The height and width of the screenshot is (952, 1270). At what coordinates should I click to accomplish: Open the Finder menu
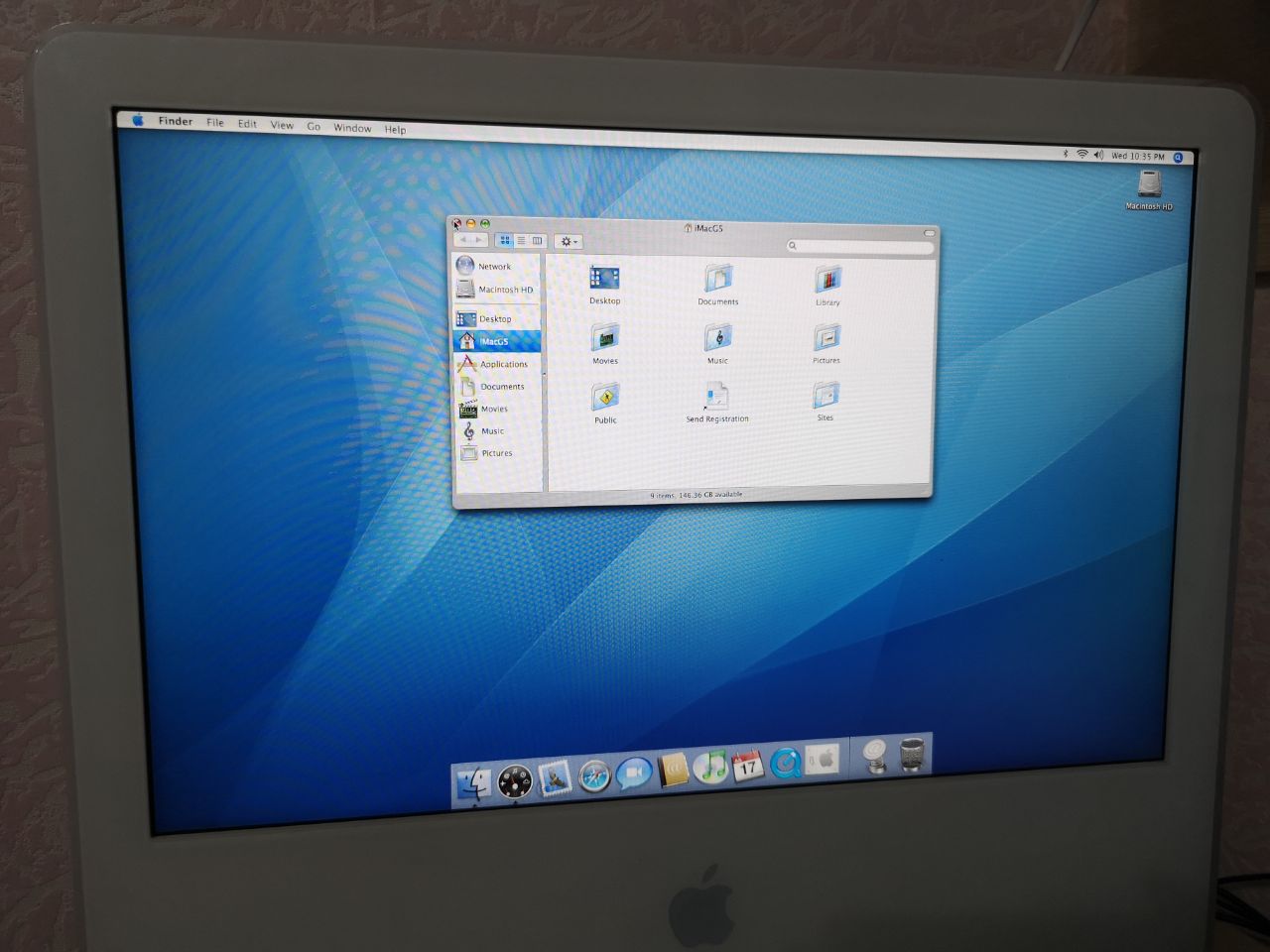pyautogui.click(x=176, y=121)
